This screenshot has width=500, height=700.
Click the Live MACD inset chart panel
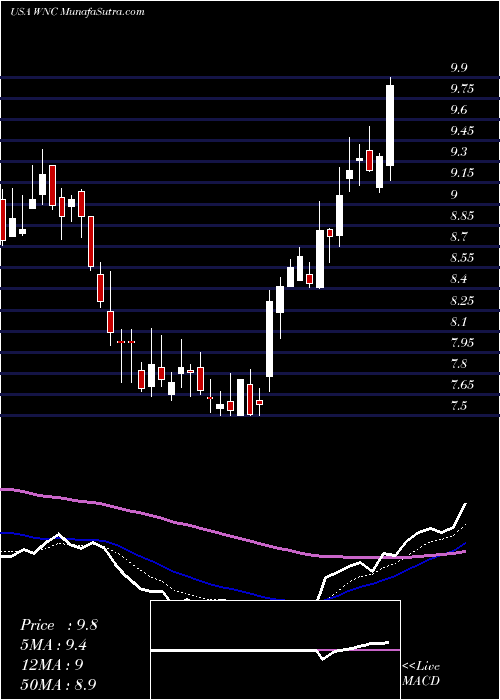coord(275,650)
